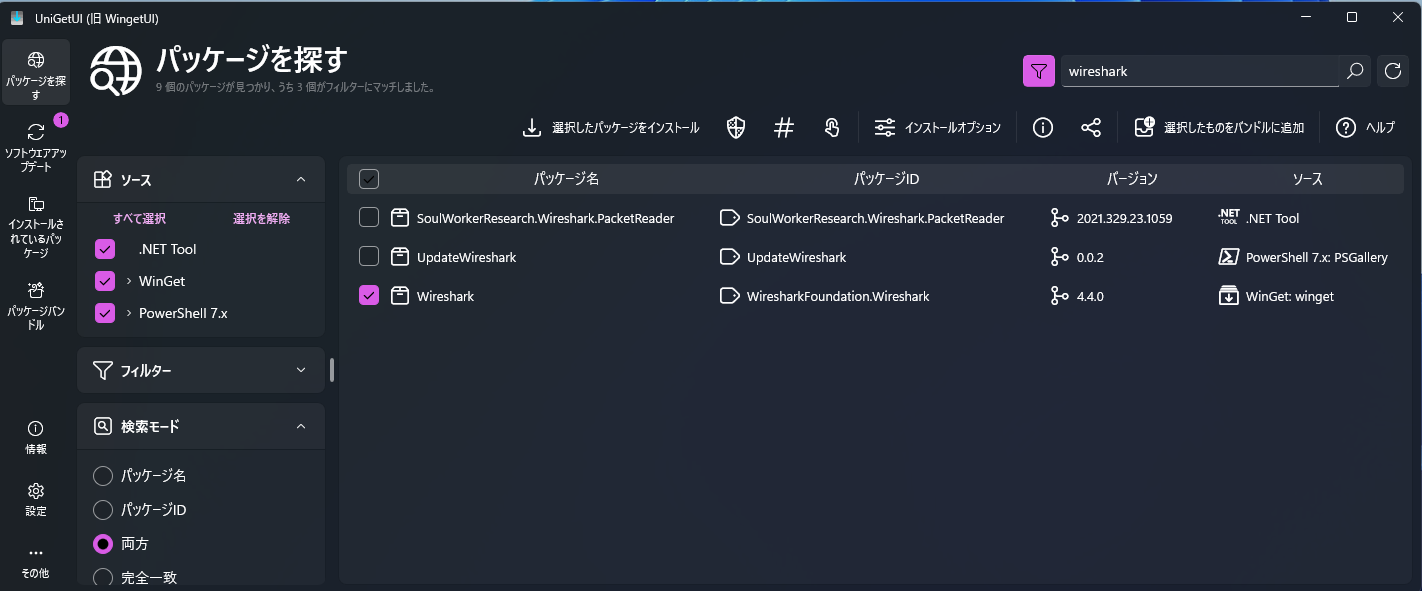Click version 2021.329.23.1059

click(x=1125, y=218)
